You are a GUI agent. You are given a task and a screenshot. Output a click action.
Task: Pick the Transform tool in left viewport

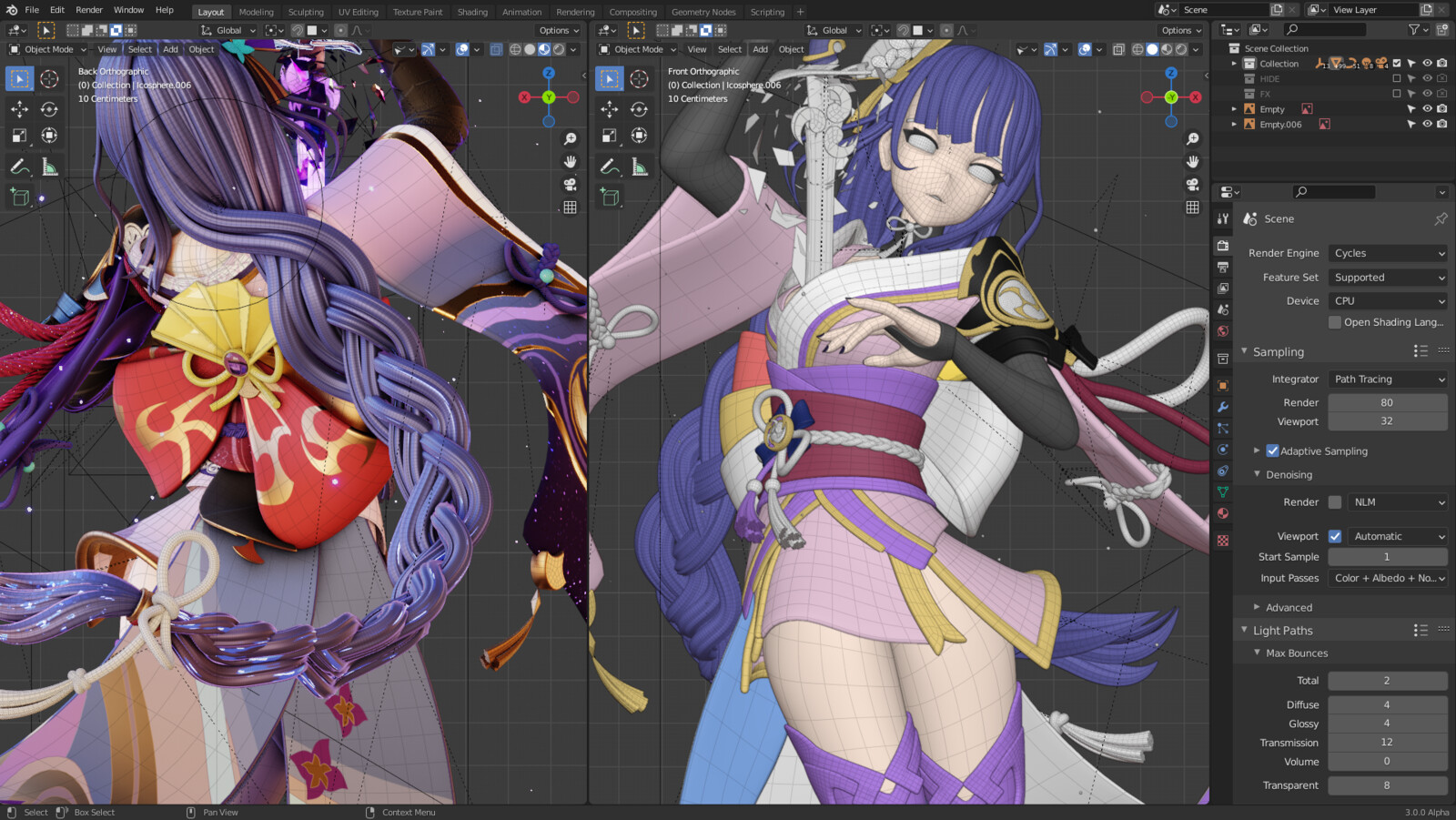click(49, 136)
